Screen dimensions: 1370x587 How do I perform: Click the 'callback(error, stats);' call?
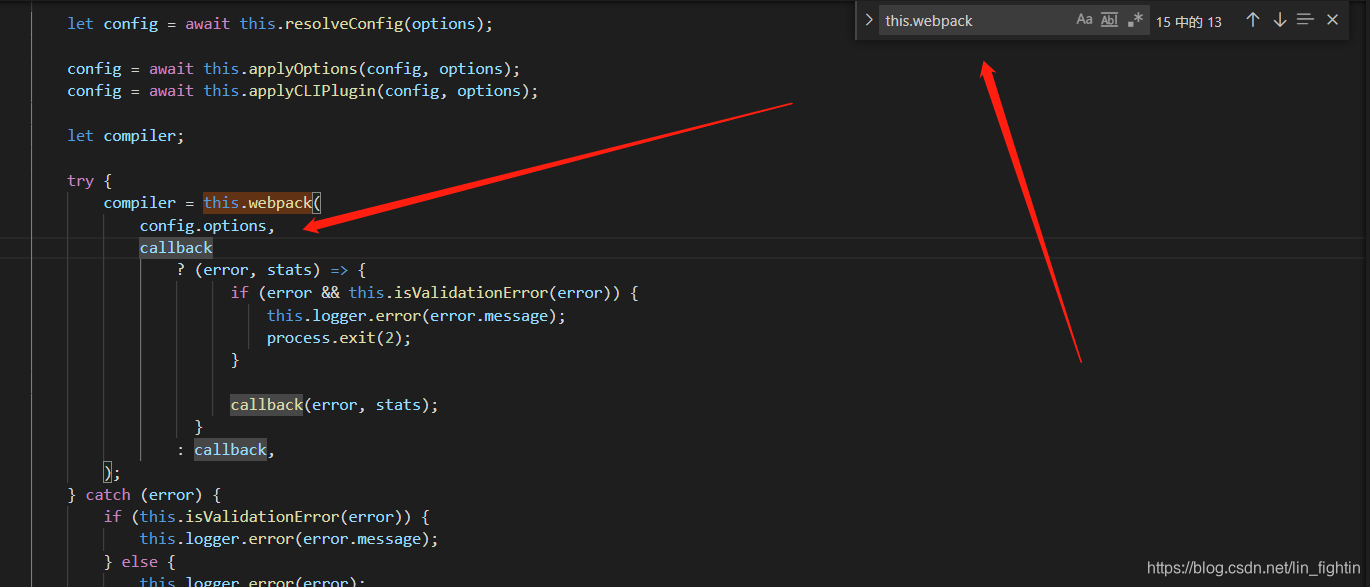[335, 405]
